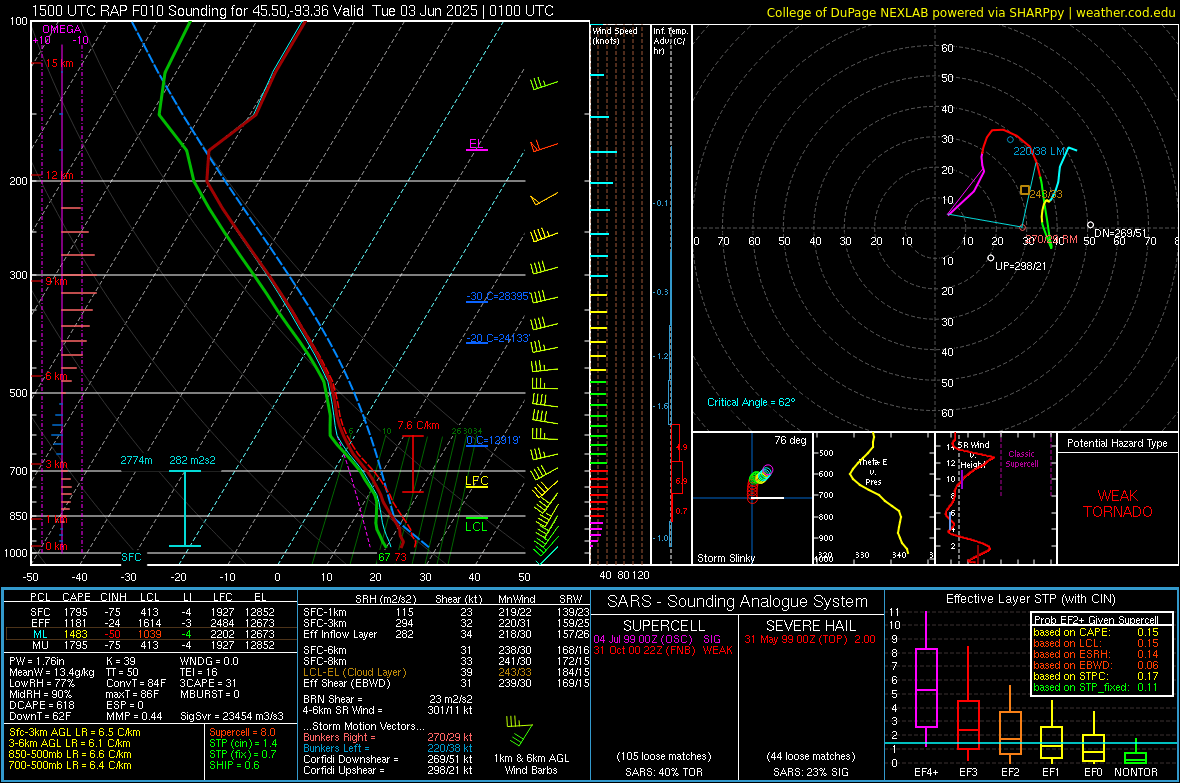This screenshot has width=1180, height=783.
Task: Click the STP (cin) = 1.4 parameter
Action: pos(243,743)
